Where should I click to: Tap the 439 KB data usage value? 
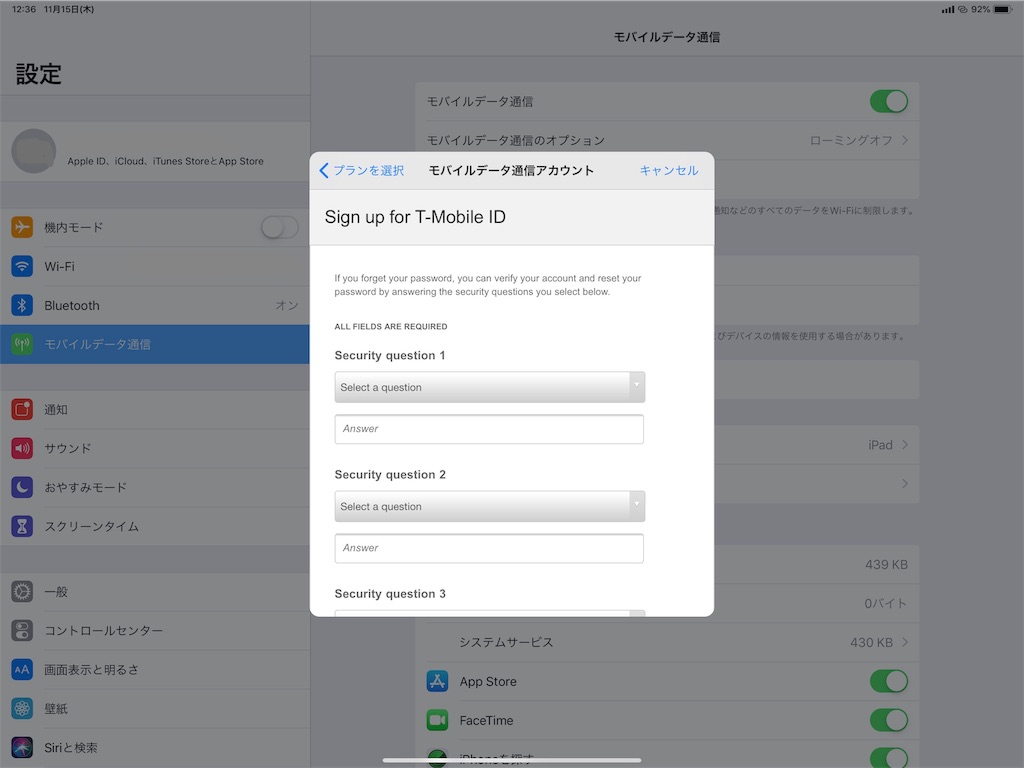click(x=886, y=564)
